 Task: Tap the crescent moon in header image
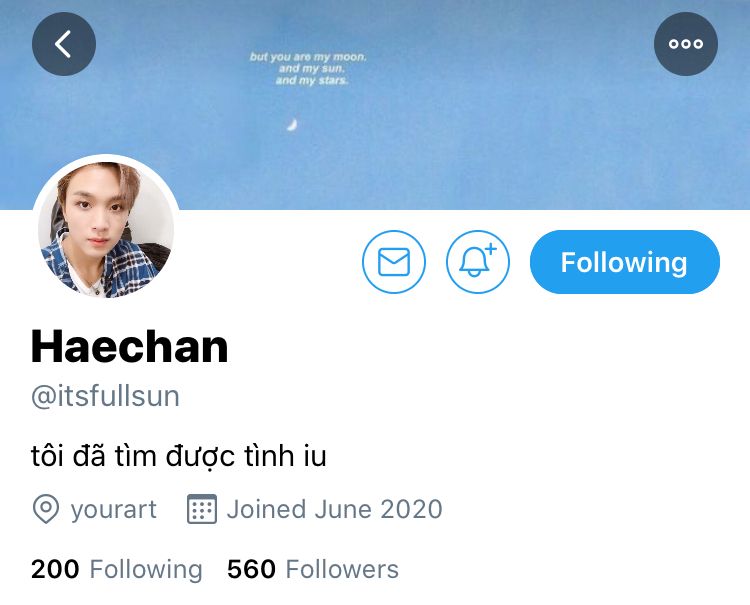(292, 125)
